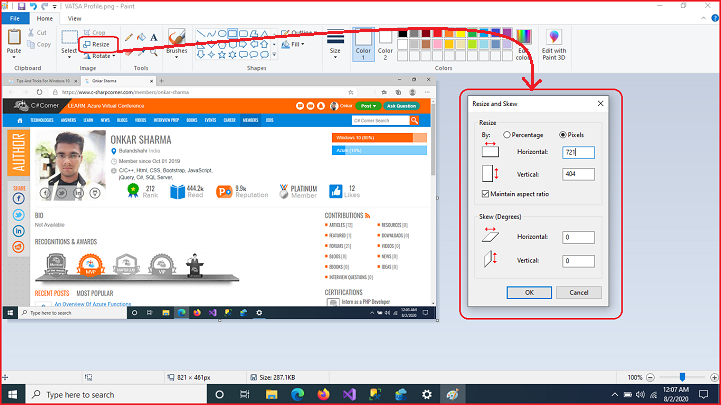Open the Brushes dropdown arrow
Viewport: 721px width, 405px height.
tap(177, 57)
